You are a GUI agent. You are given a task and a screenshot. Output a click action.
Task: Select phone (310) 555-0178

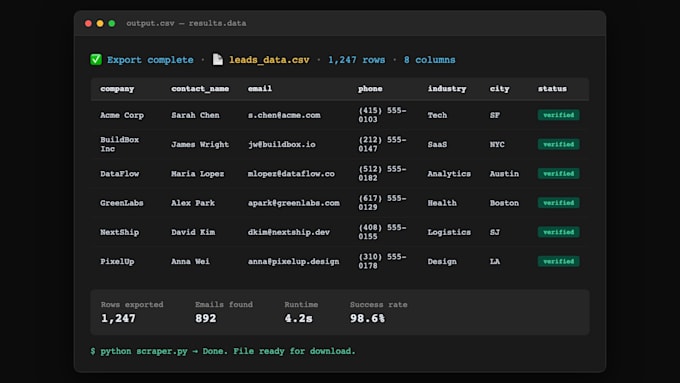[382, 261]
